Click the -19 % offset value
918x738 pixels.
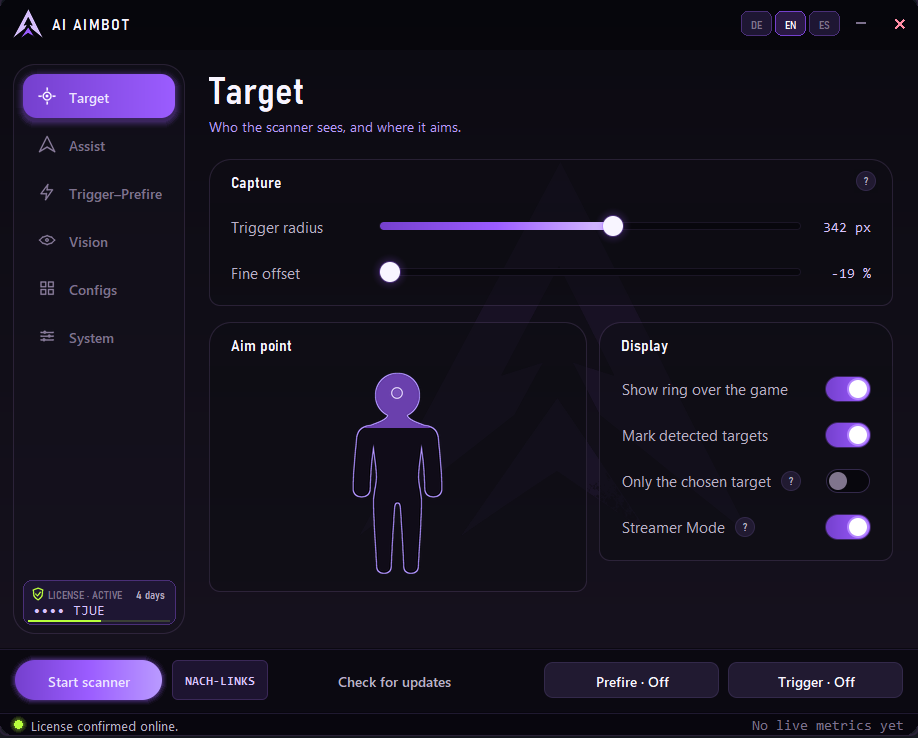[x=851, y=274]
